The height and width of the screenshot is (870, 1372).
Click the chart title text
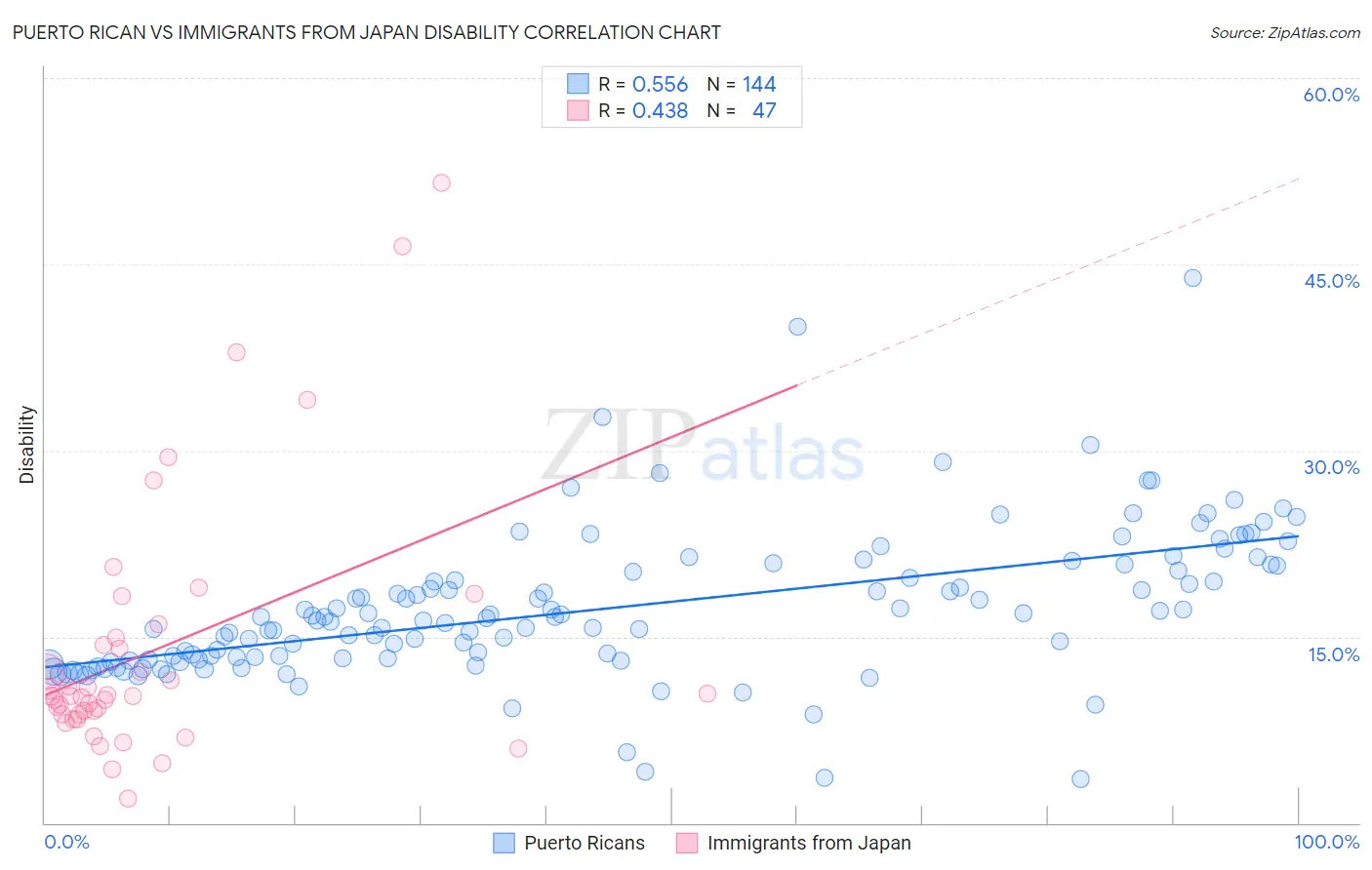pos(367,32)
